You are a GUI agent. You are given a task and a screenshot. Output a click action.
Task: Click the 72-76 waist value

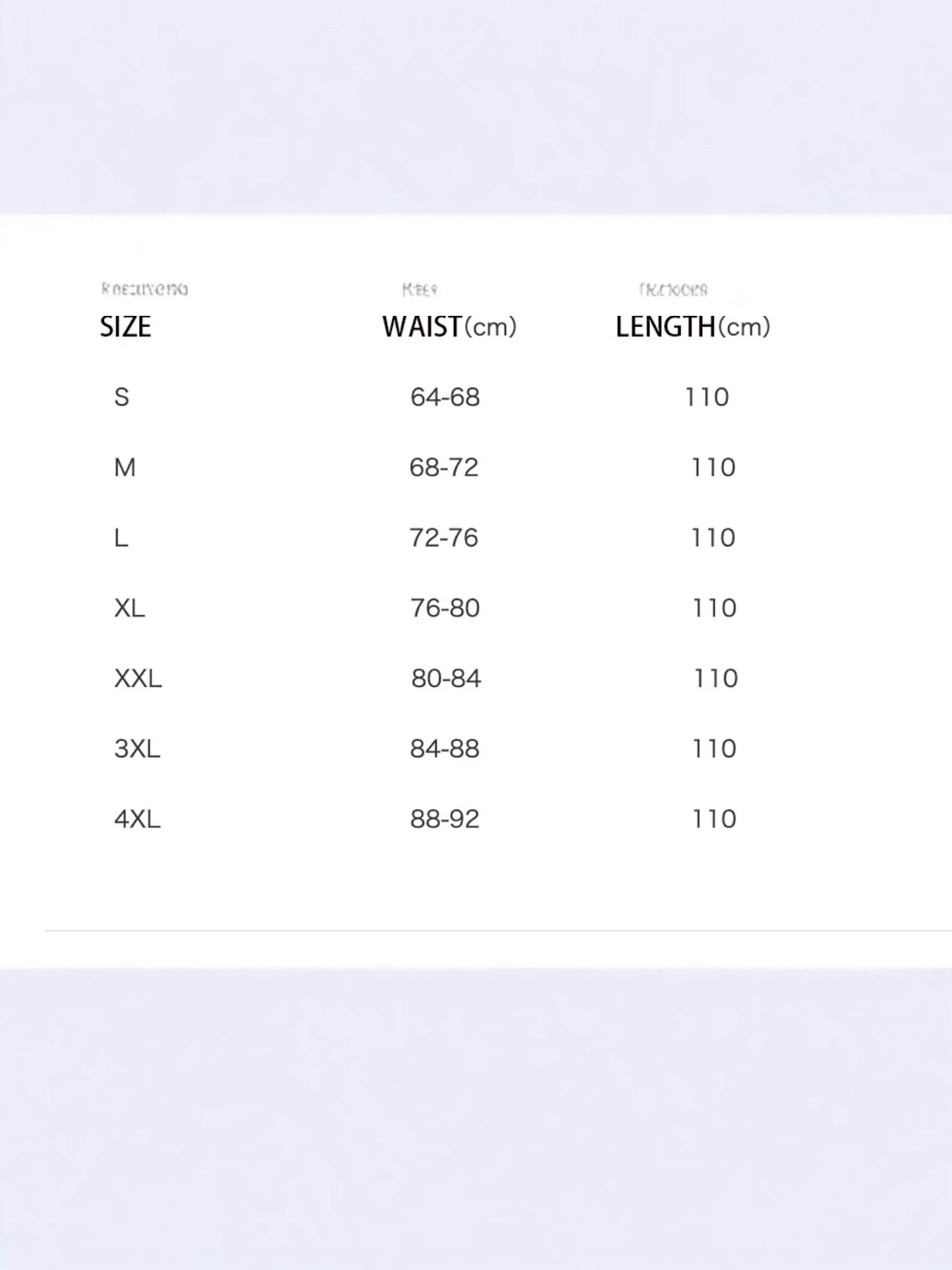(444, 538)
